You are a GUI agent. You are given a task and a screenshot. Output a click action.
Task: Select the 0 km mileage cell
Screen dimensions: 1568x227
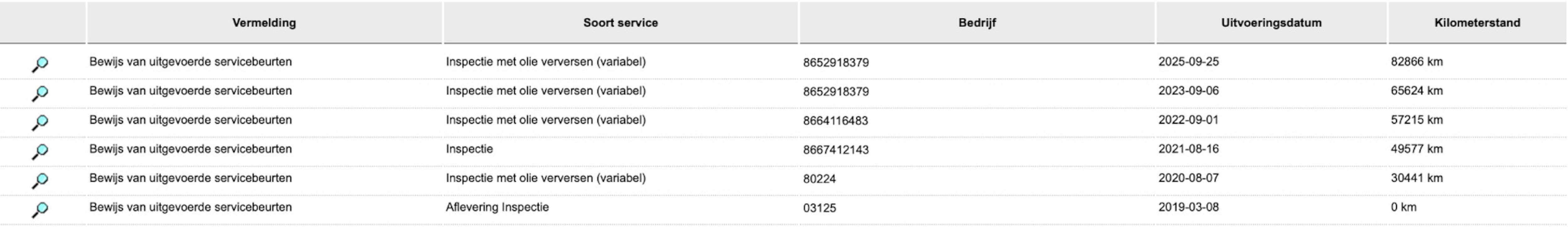1403,207
